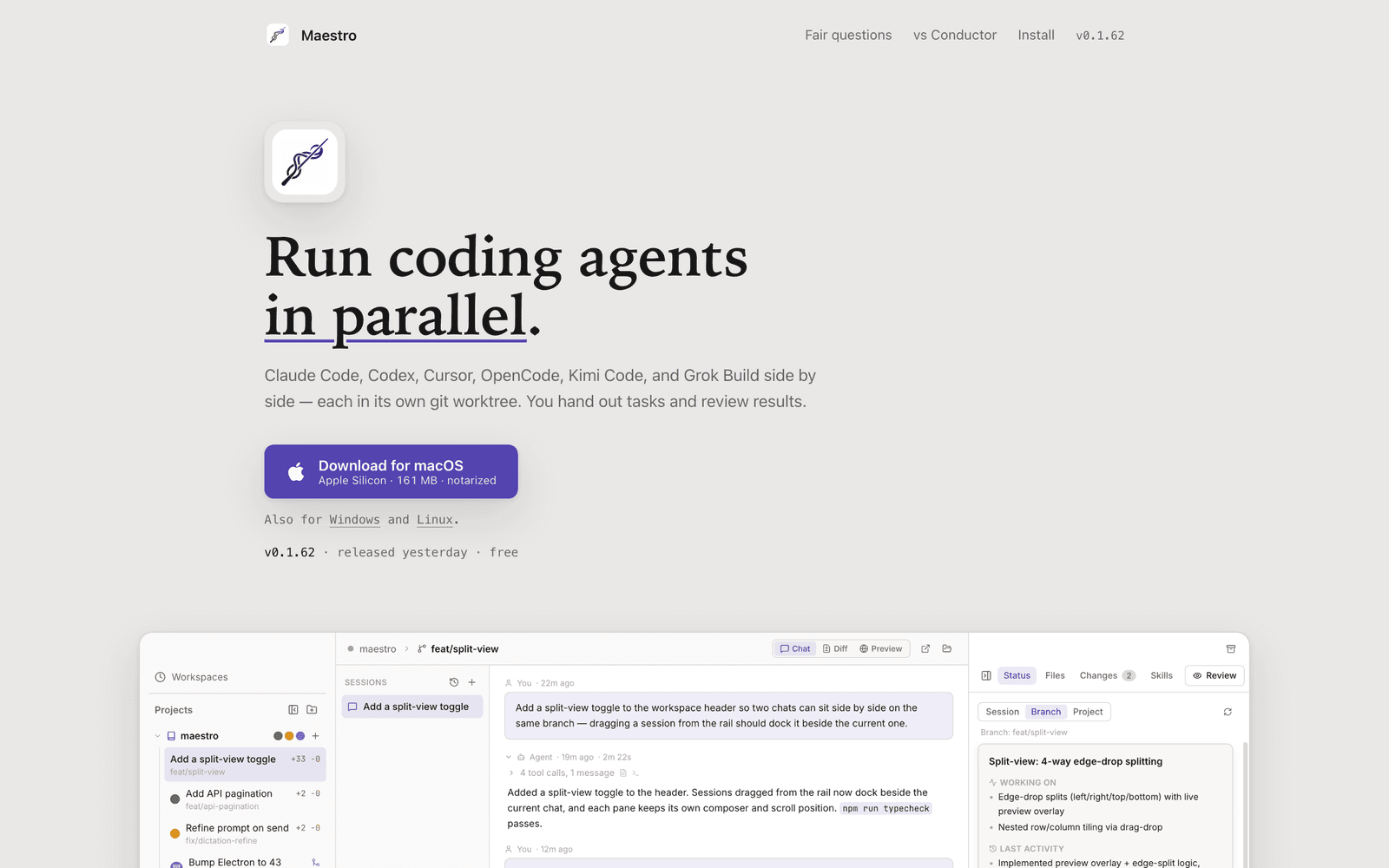
Task: Collapse sidebar via Projects panel icon
Action: pos(293,710)
